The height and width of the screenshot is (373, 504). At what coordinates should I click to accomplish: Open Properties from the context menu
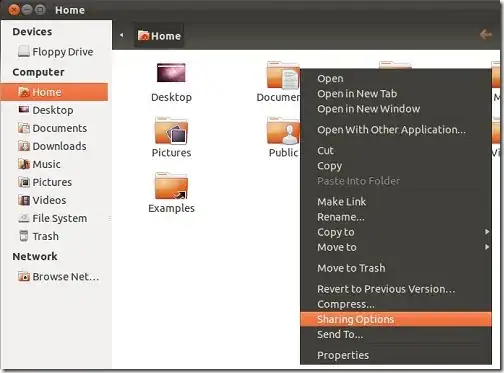396,355
